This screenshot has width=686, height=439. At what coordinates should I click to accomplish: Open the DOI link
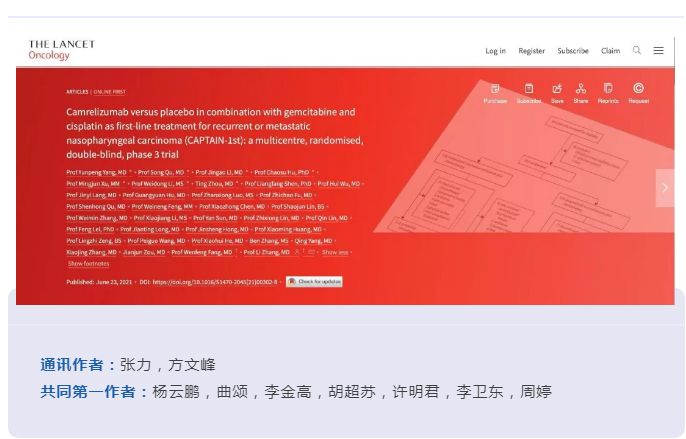(215, 282)
